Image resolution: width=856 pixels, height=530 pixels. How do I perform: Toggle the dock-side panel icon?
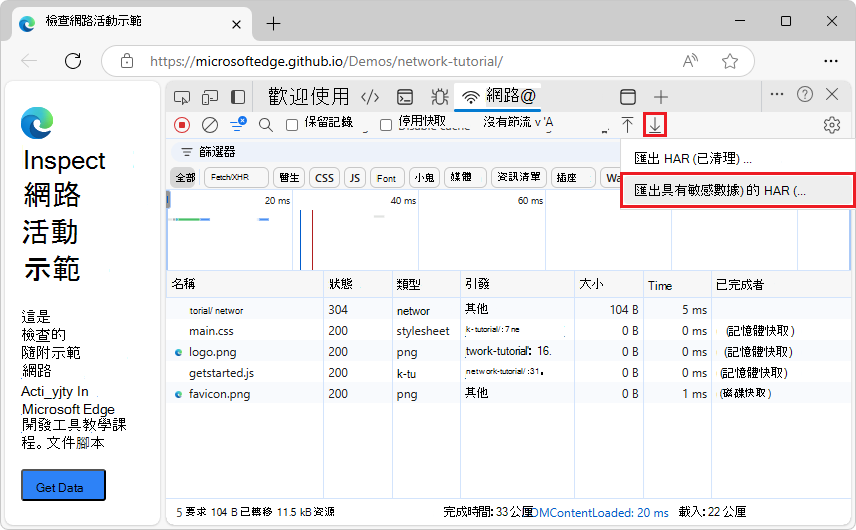click(237, 97)
